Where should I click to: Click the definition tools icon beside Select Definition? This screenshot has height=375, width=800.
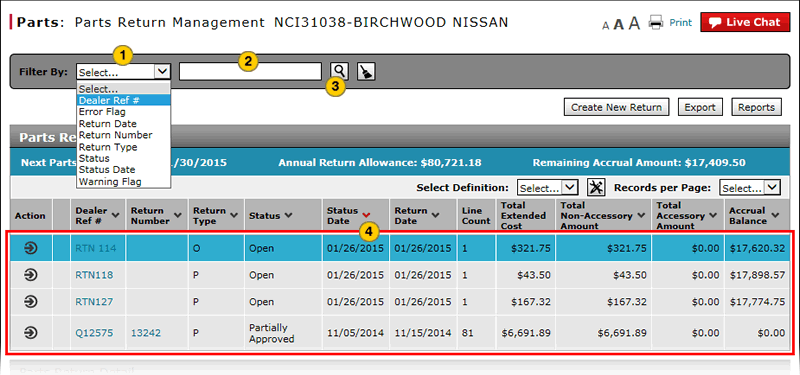(x=595, y=187)
